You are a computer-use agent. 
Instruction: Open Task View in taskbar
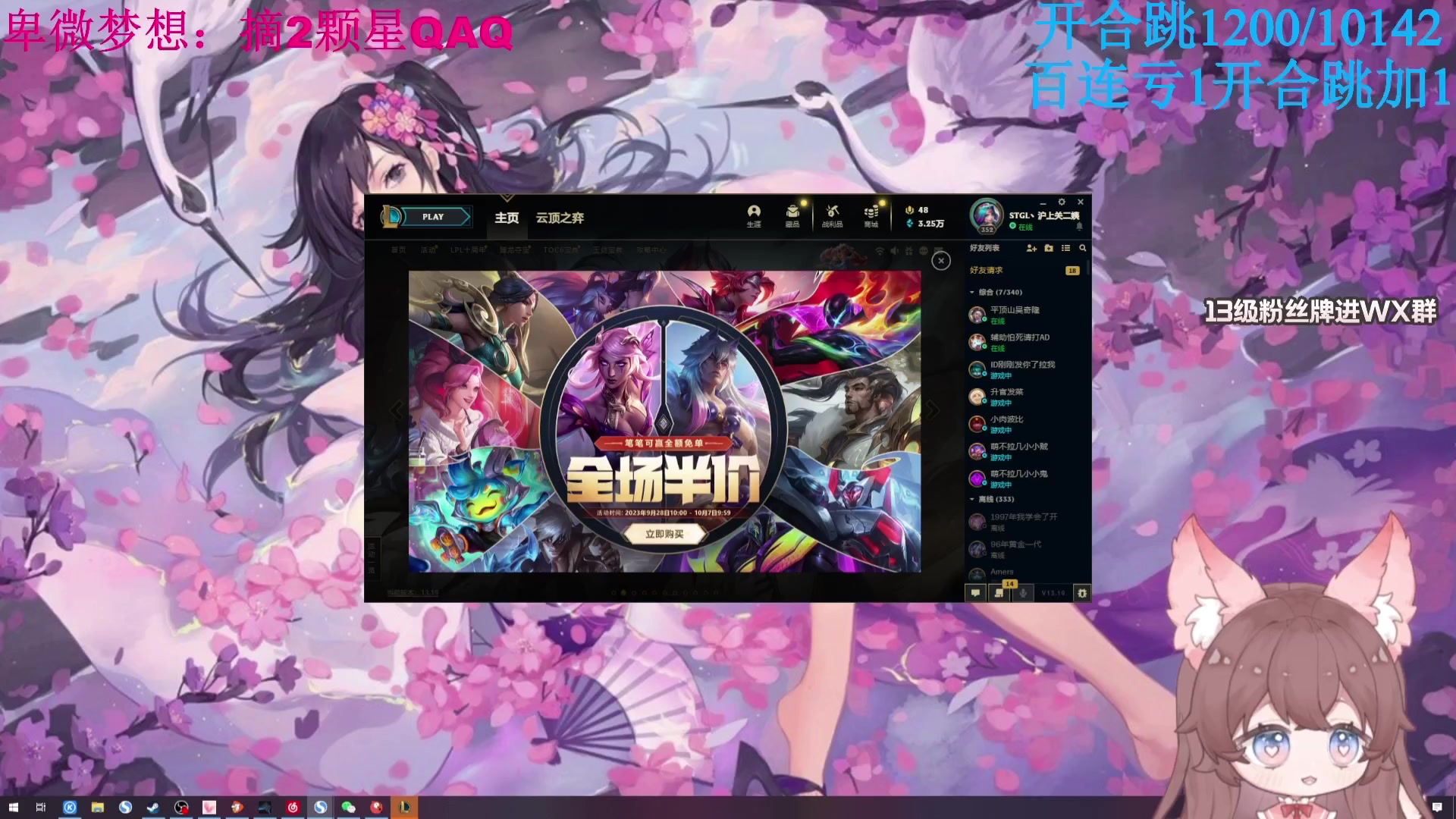(x=41, y=808)
